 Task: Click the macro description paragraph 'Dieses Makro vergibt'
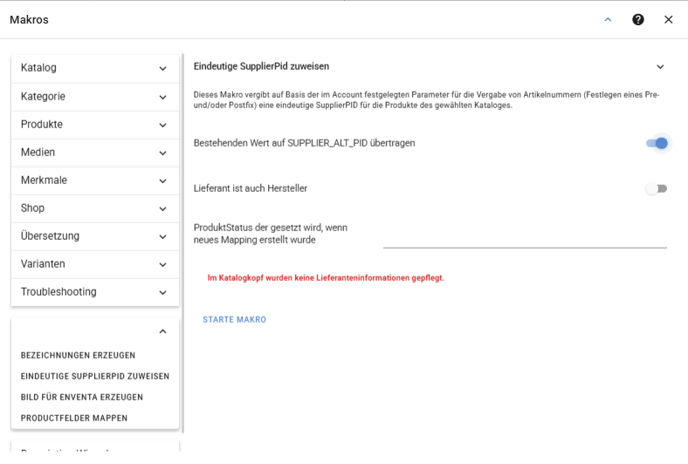(426, 100)
